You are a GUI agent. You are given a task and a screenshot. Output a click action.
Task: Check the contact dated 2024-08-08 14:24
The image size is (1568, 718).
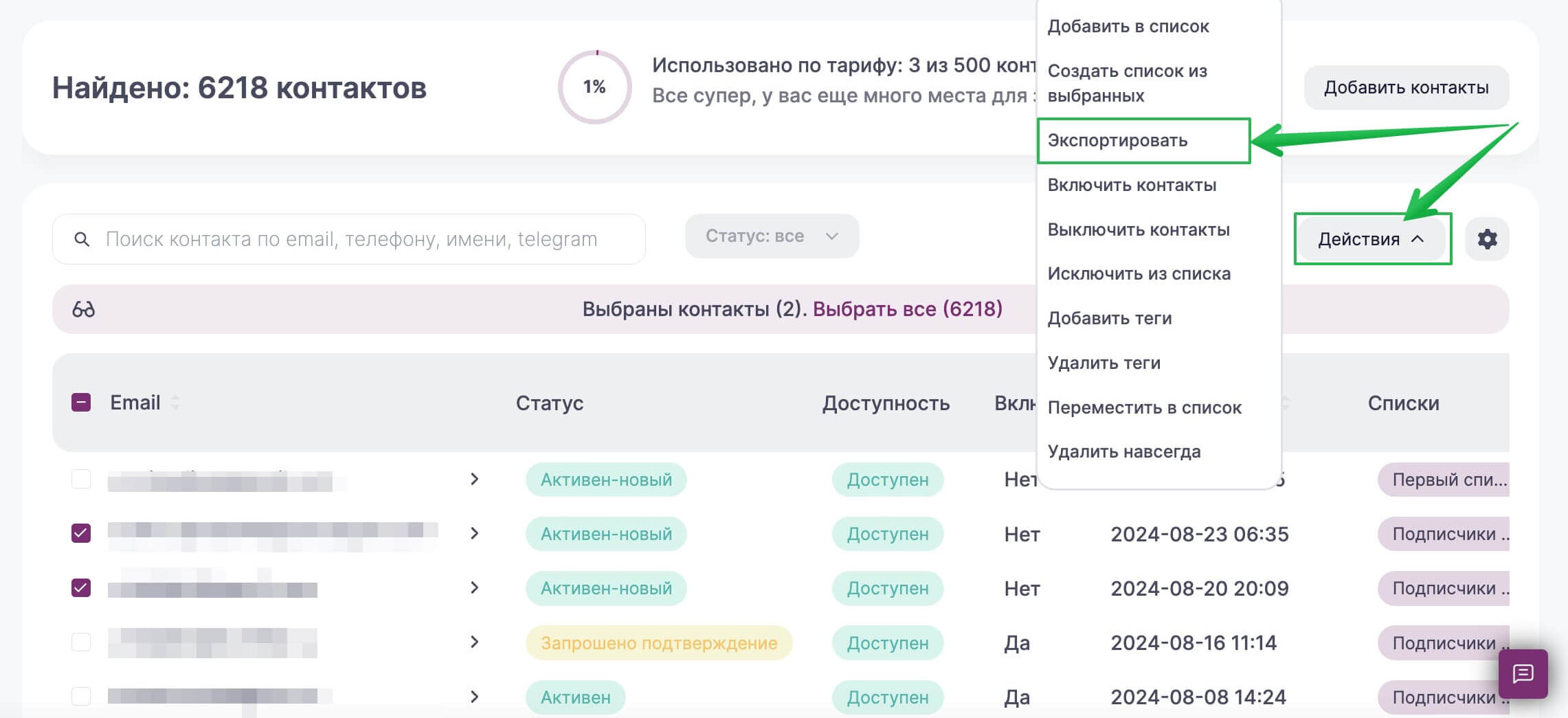click(81, 696)
